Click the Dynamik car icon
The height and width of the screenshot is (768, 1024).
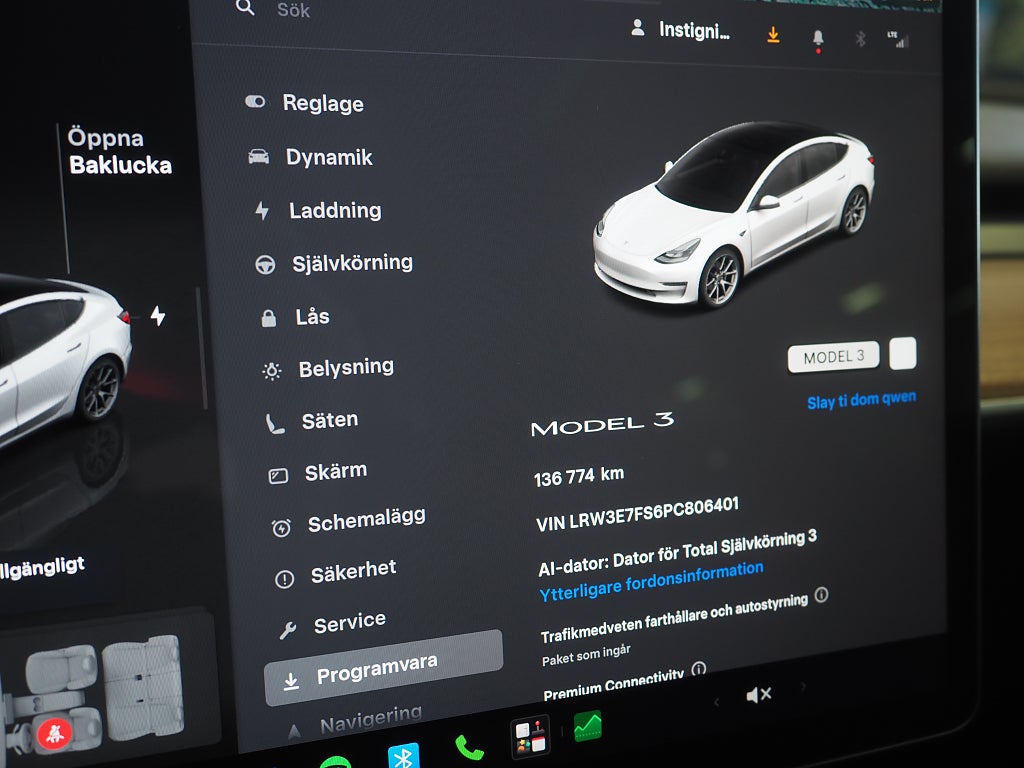click(259, 156)
